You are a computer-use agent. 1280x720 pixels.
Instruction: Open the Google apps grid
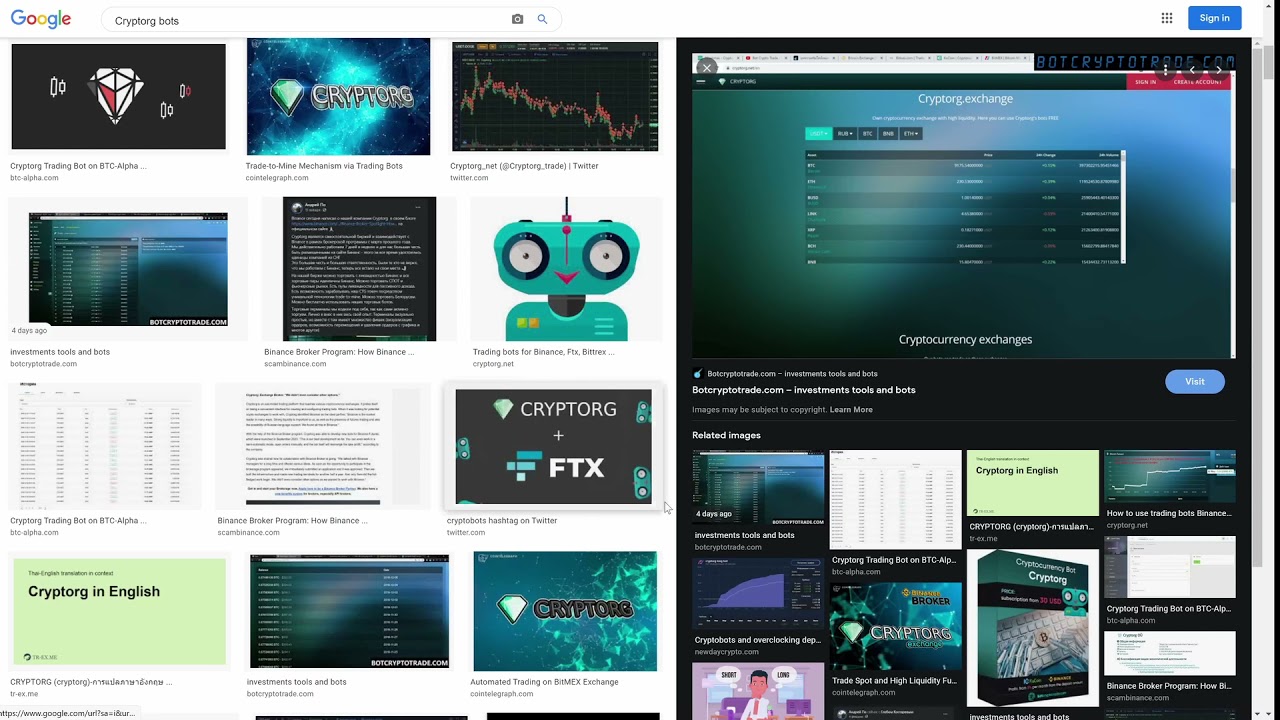coord(1166,18)
